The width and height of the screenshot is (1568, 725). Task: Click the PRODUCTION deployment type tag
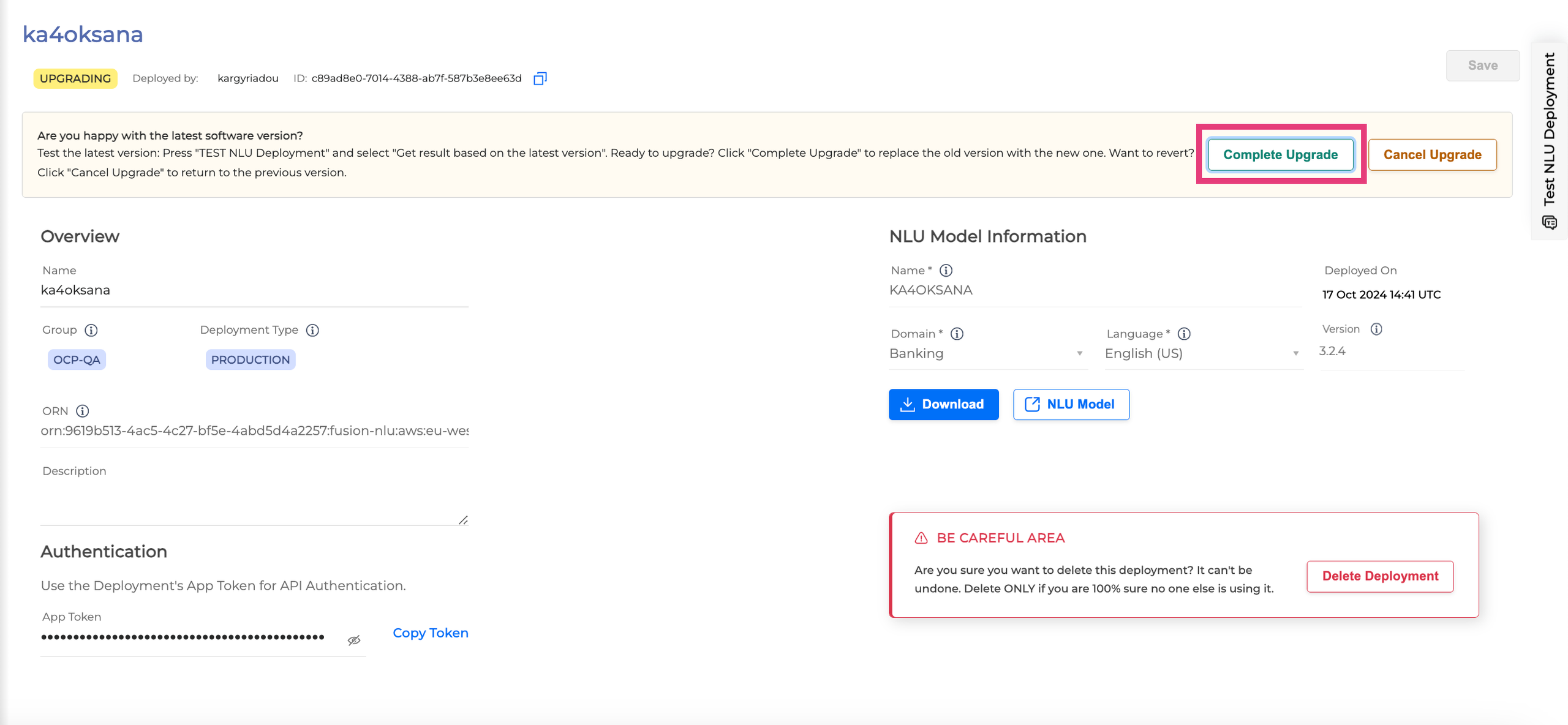click(x=251, y=360)
